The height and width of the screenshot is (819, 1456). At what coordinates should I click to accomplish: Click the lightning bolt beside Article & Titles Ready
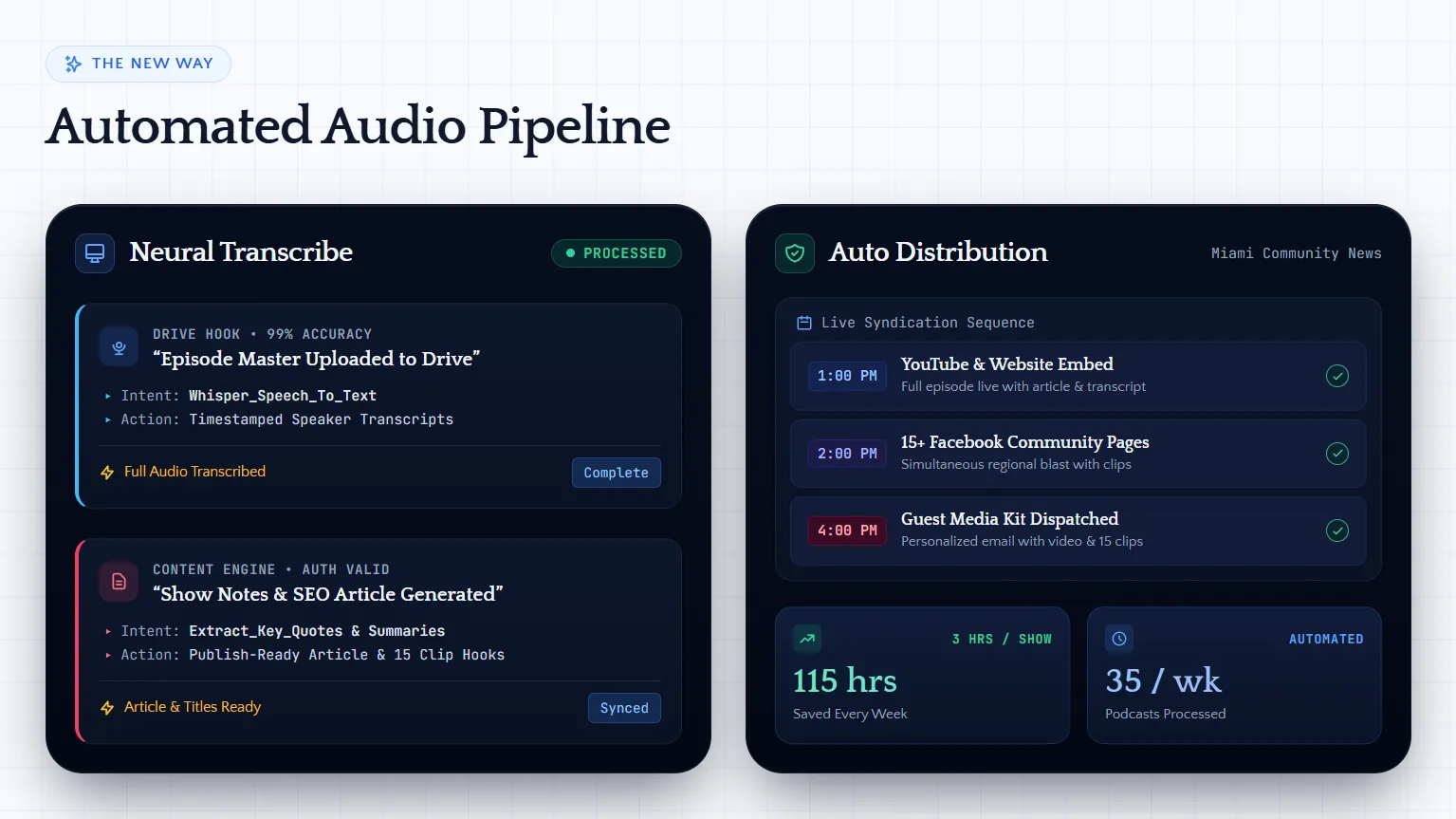click(107, 708)
